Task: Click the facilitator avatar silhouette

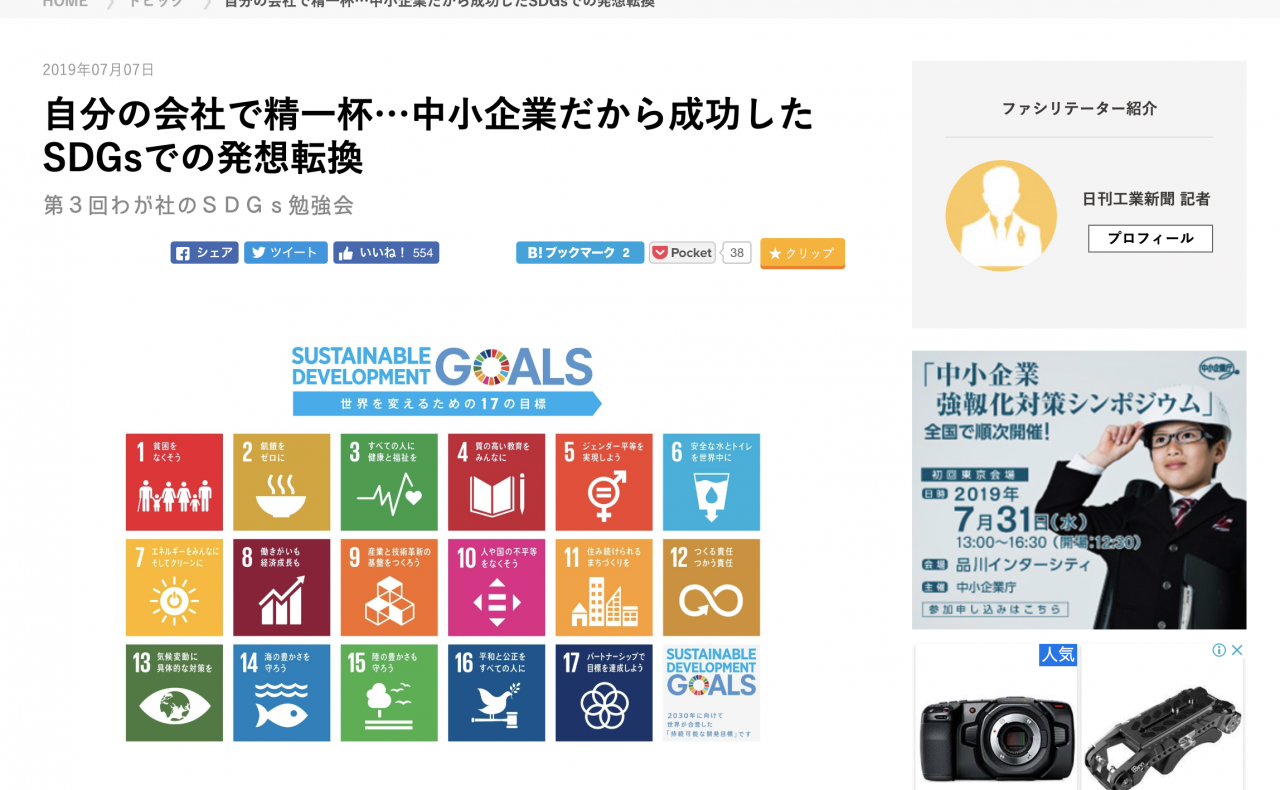Action: click(x=1001, y=215)
